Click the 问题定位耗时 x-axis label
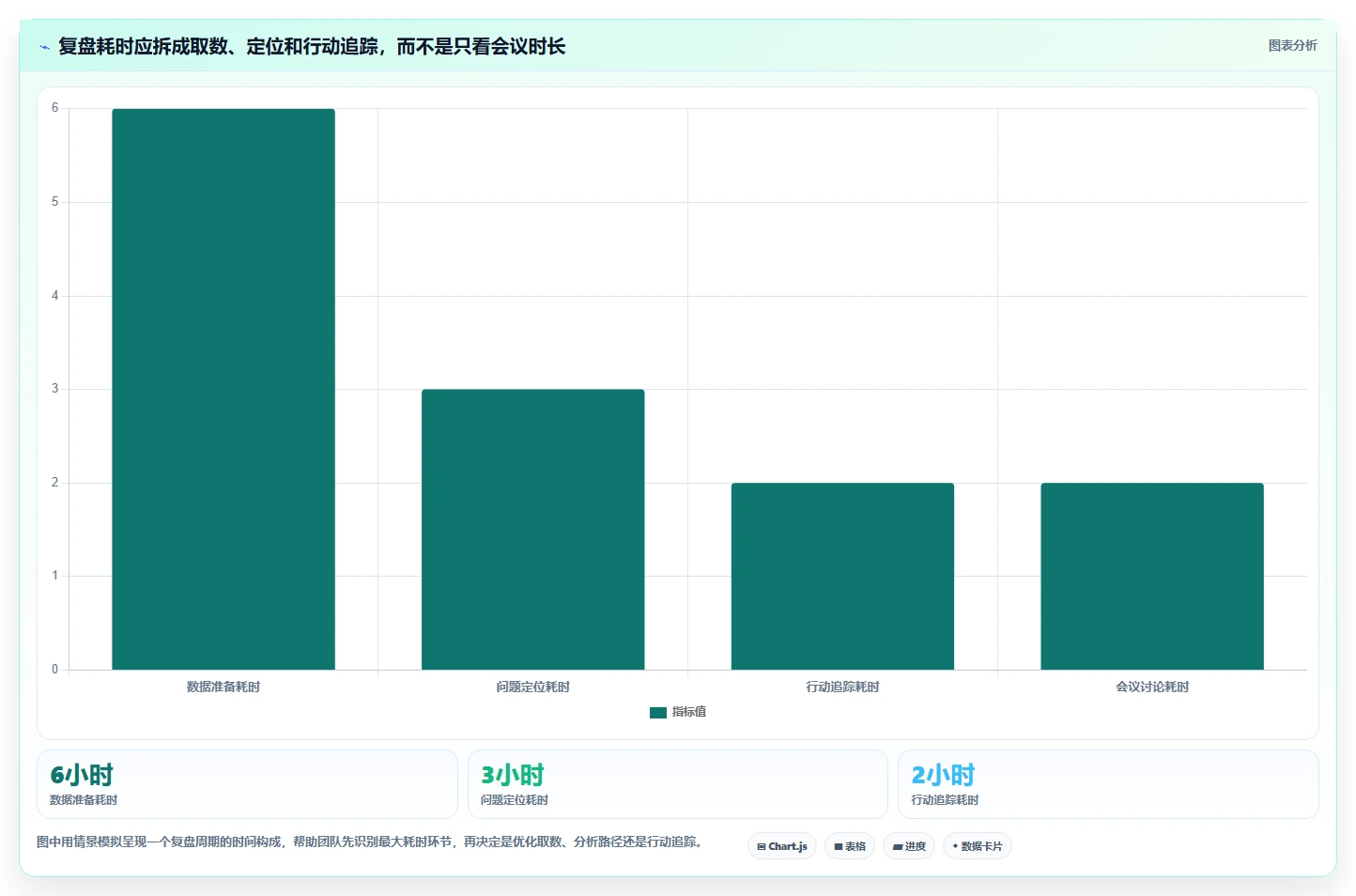 coord(532,687)
